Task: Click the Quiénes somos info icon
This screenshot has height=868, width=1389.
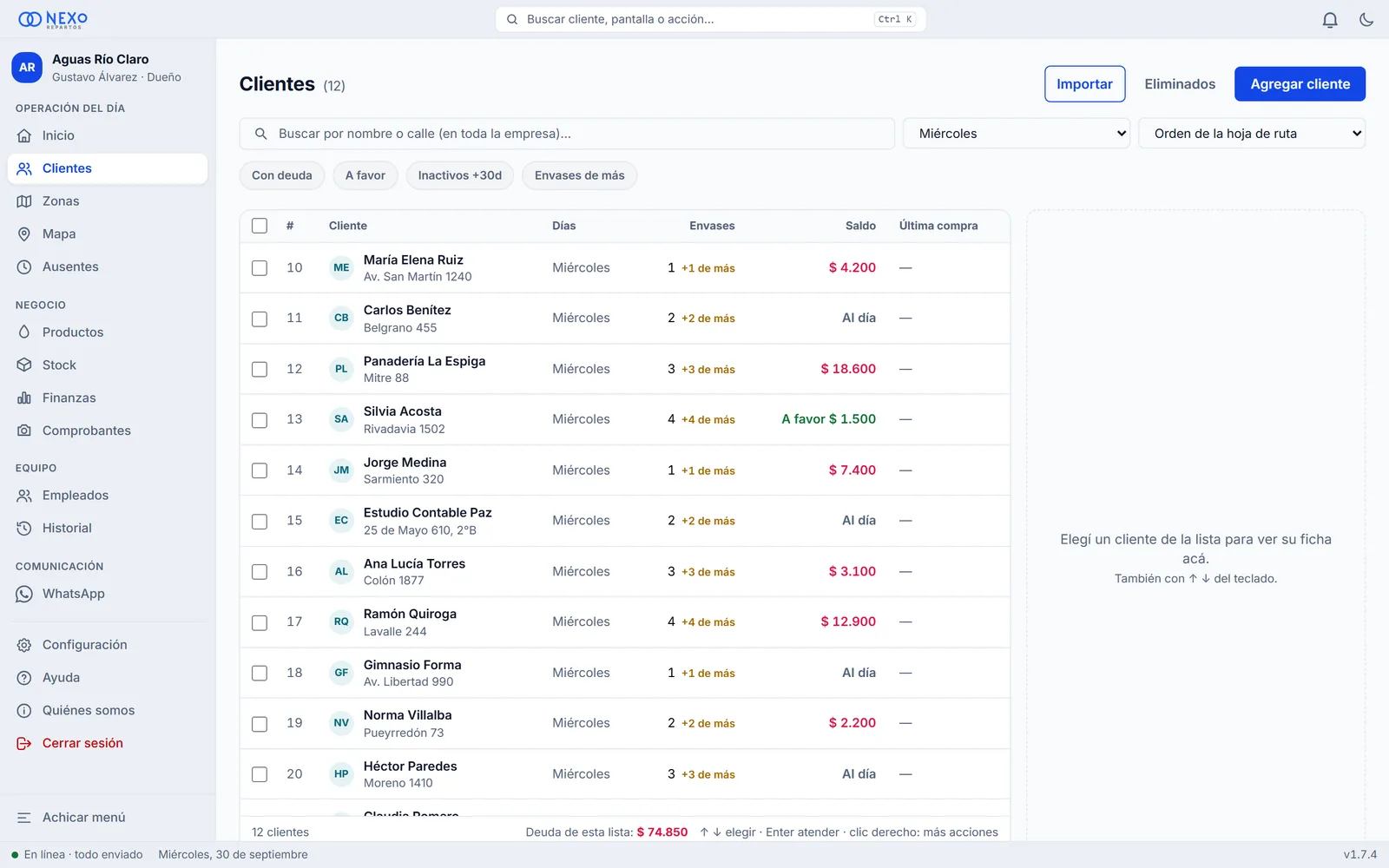Action: 24,711
